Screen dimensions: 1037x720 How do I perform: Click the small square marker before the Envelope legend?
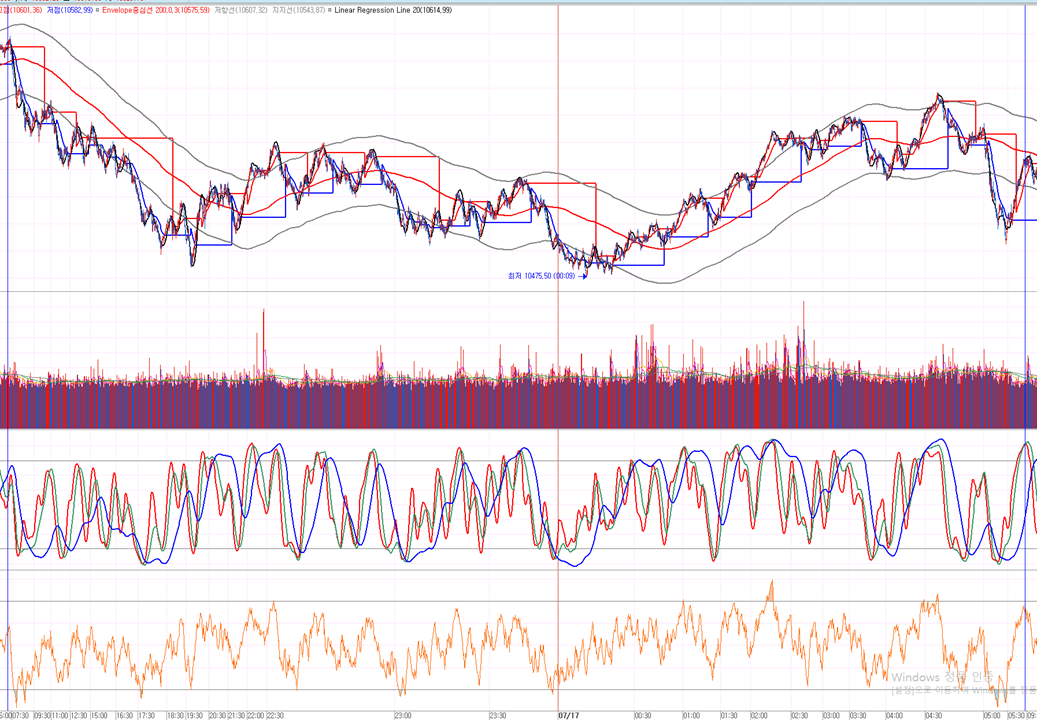(97, 11)
